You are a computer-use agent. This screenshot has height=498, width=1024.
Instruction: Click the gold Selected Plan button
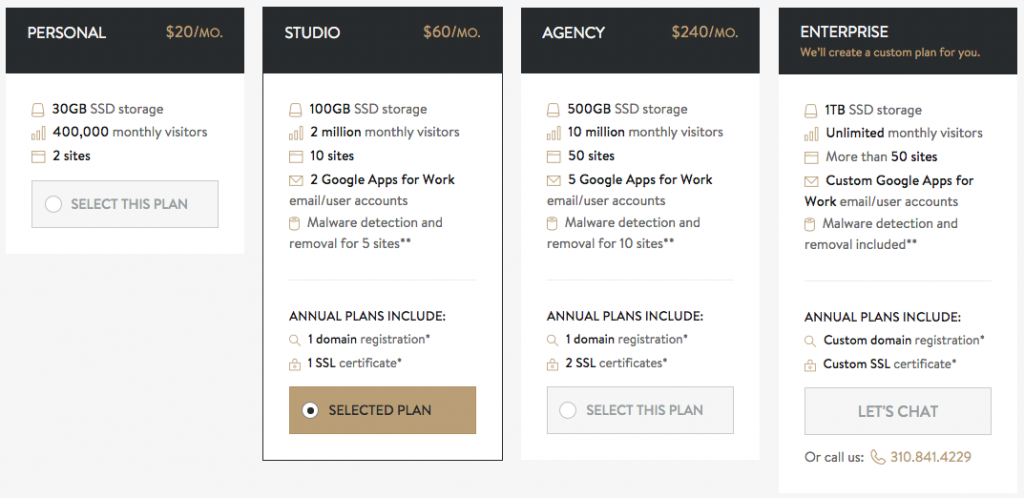coord(383,410)
